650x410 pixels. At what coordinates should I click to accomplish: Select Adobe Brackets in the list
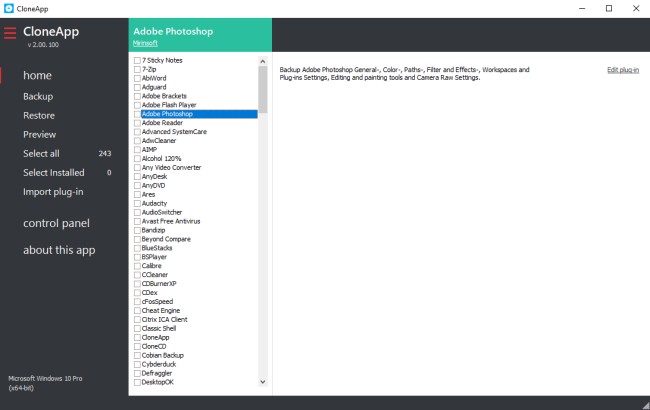click(164, 96)
